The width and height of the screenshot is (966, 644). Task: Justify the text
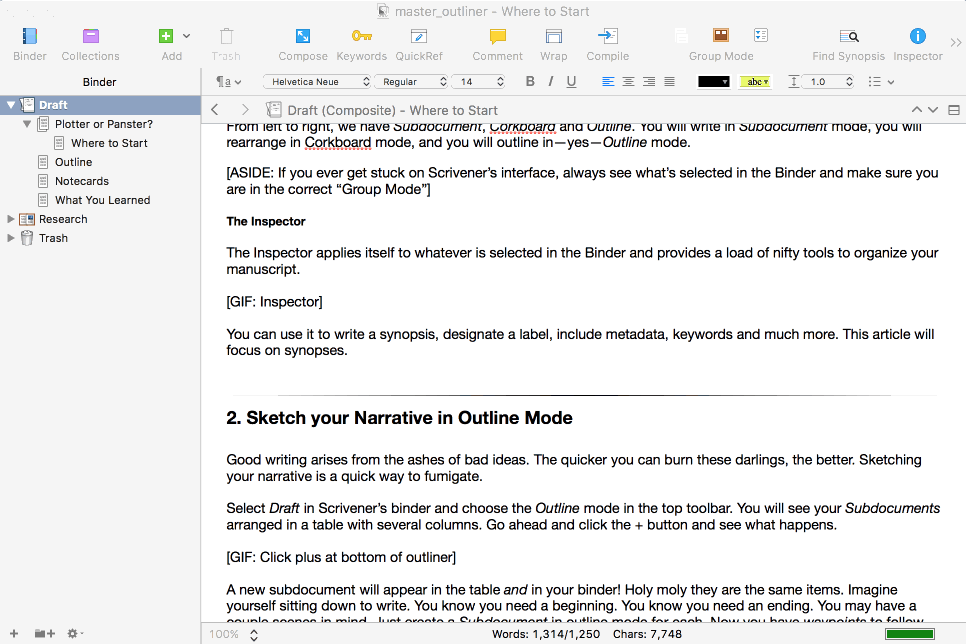pos(670,81)
